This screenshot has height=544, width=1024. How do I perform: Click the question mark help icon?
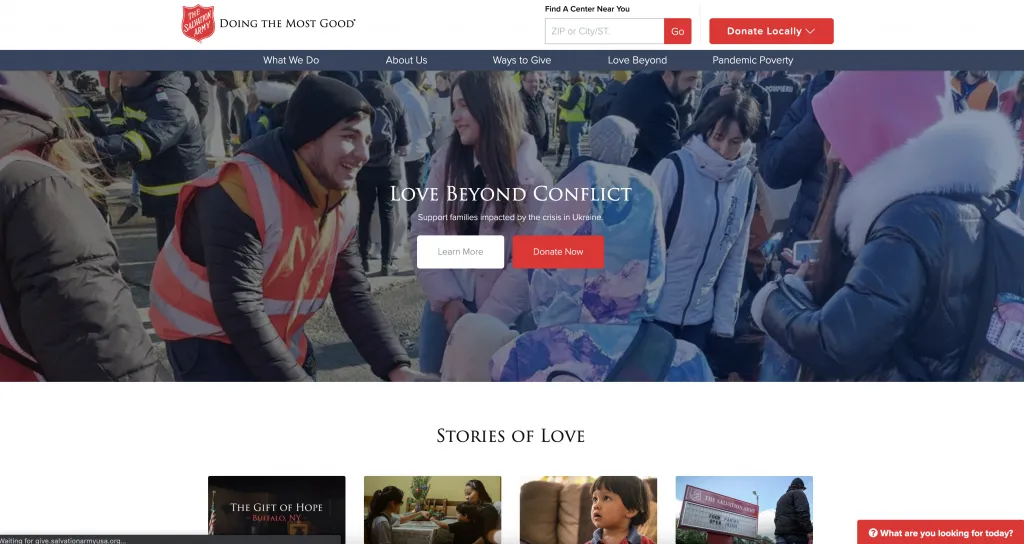(872, 533)
